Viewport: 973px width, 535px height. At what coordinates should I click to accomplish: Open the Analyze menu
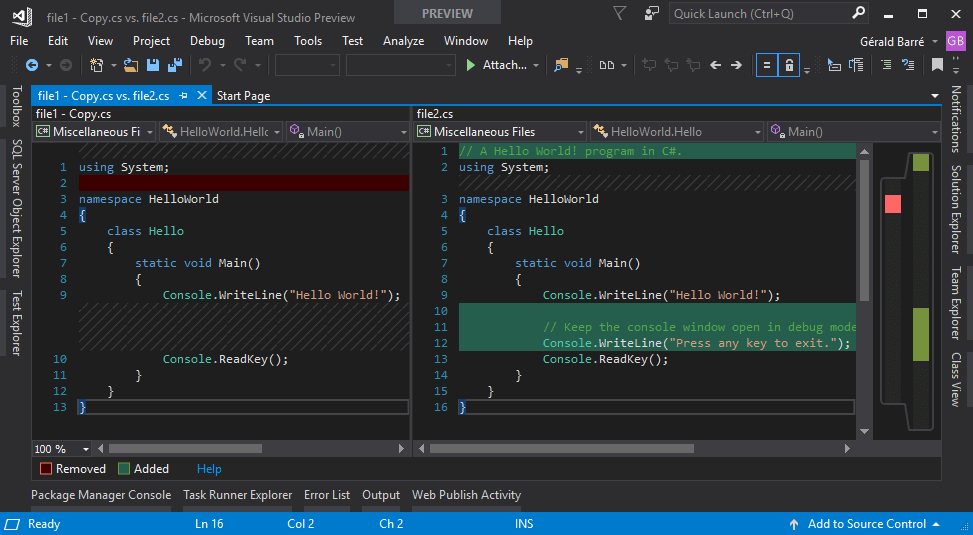click(403, 41)
